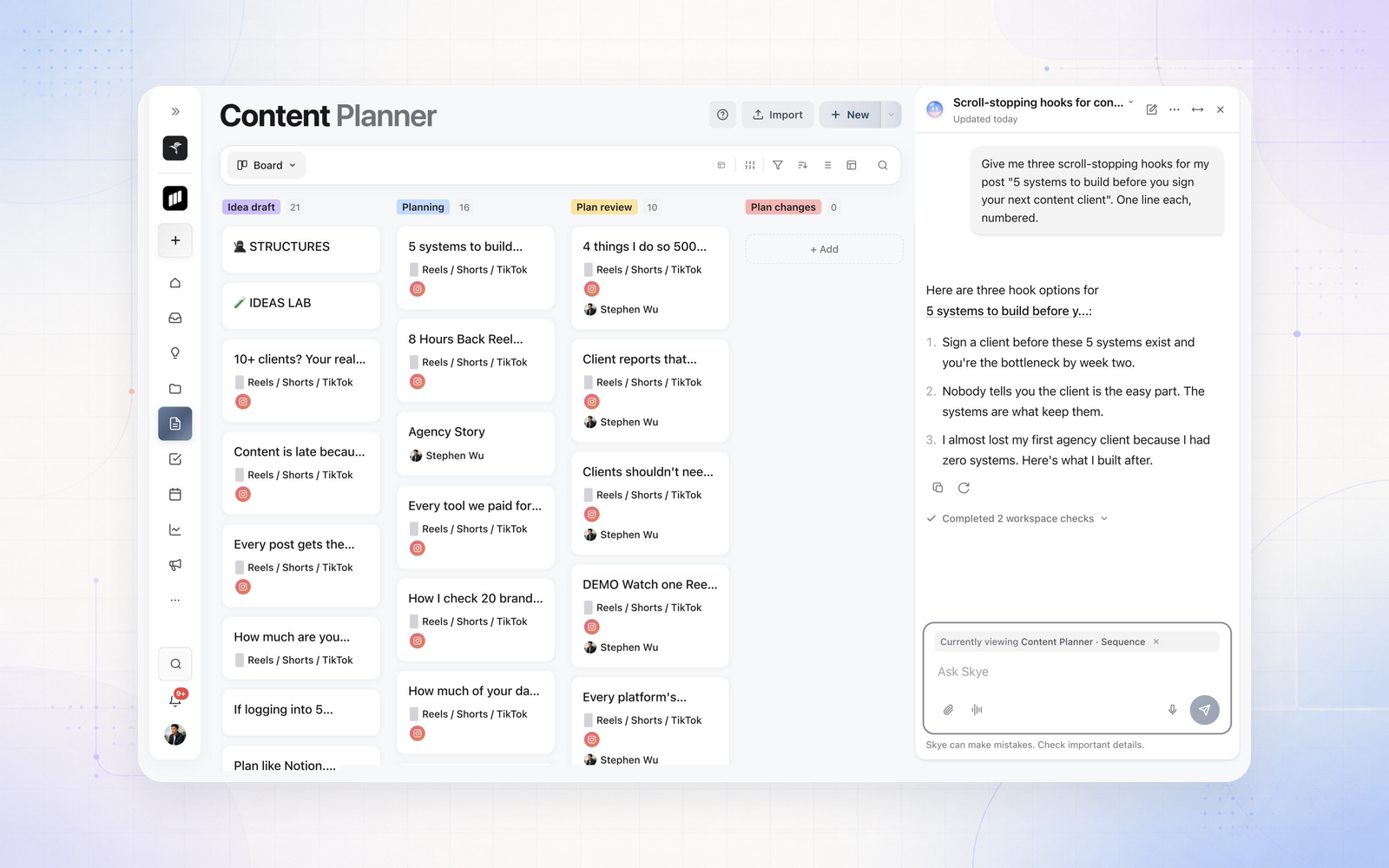Expand the chat title dropdown chevron

click(1130, 102)
